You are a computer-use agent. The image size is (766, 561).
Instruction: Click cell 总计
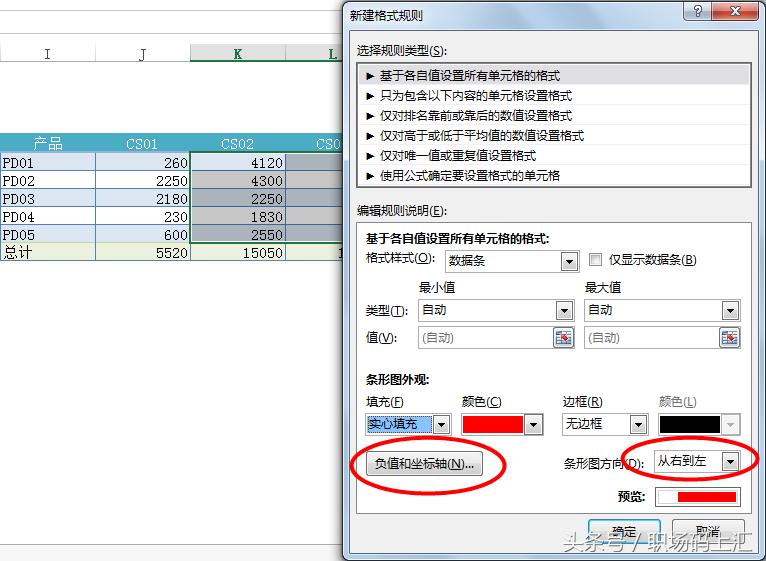tap(47, 252)
